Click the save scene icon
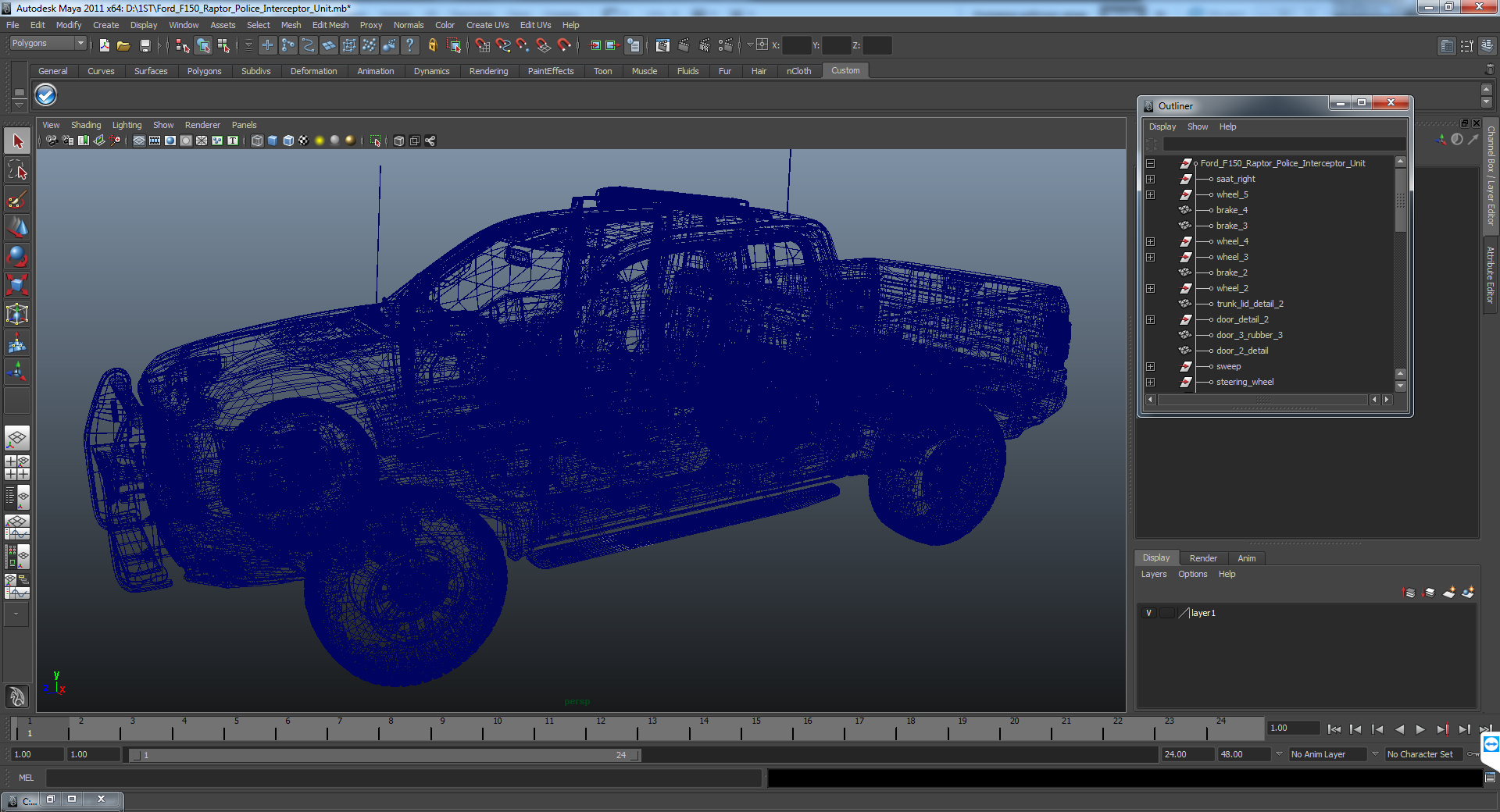 [145, 45]
